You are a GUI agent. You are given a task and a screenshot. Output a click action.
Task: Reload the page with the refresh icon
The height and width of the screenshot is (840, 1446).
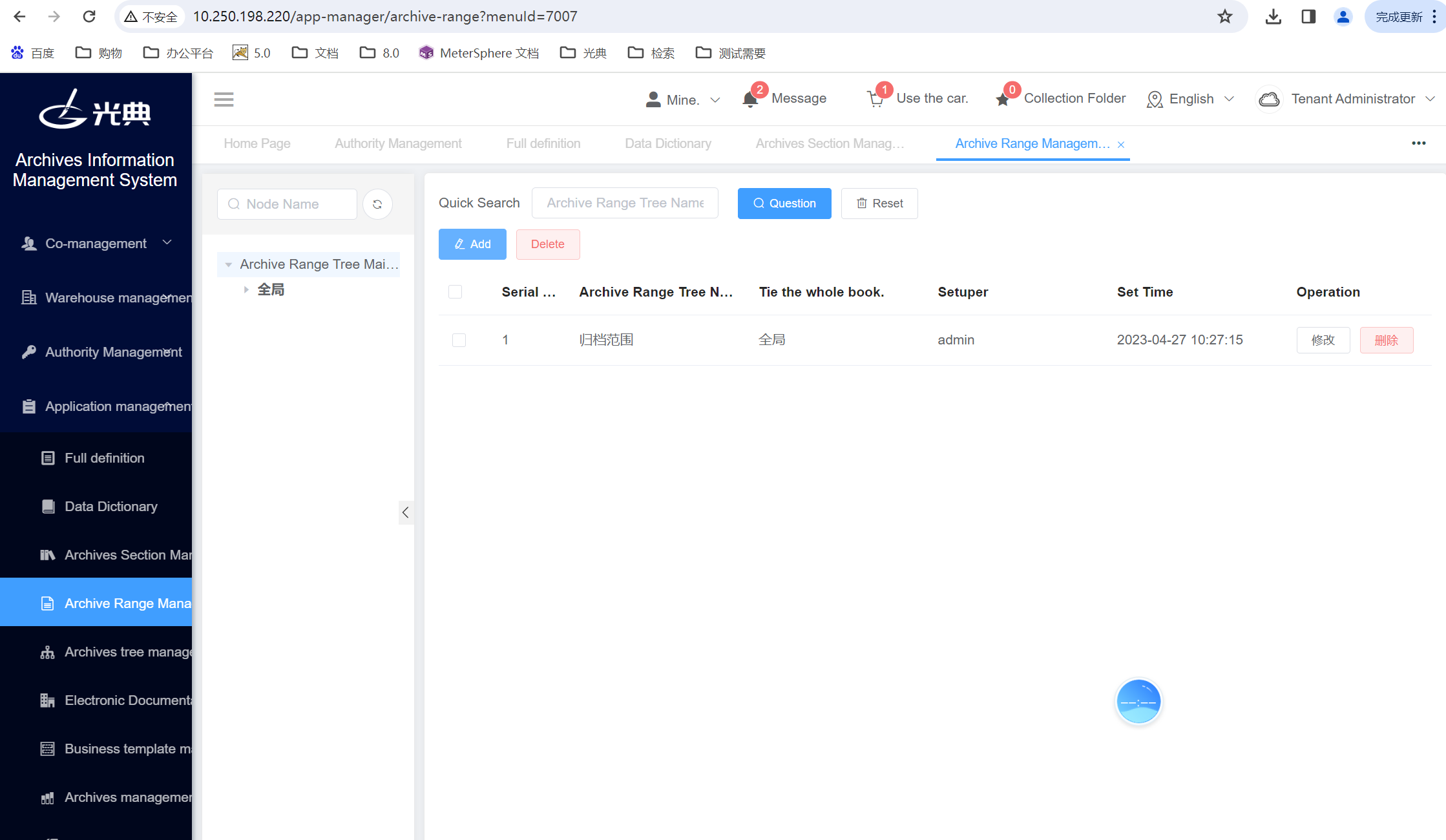point(89,17)
